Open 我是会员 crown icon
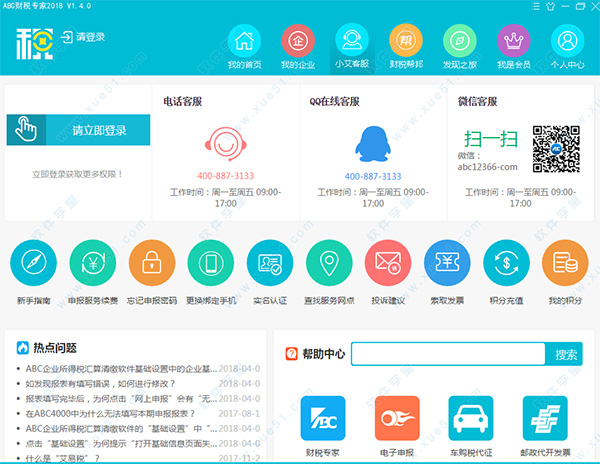Image resolution: width=600 pixels, height=464 pixels. [x=514, y=41]
